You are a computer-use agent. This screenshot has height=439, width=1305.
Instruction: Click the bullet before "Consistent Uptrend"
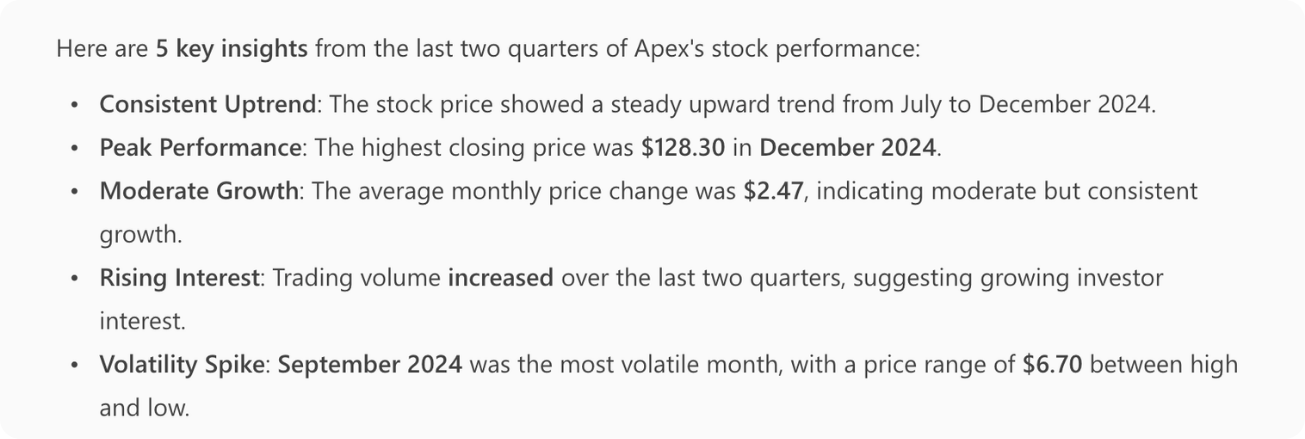point(73,105)
